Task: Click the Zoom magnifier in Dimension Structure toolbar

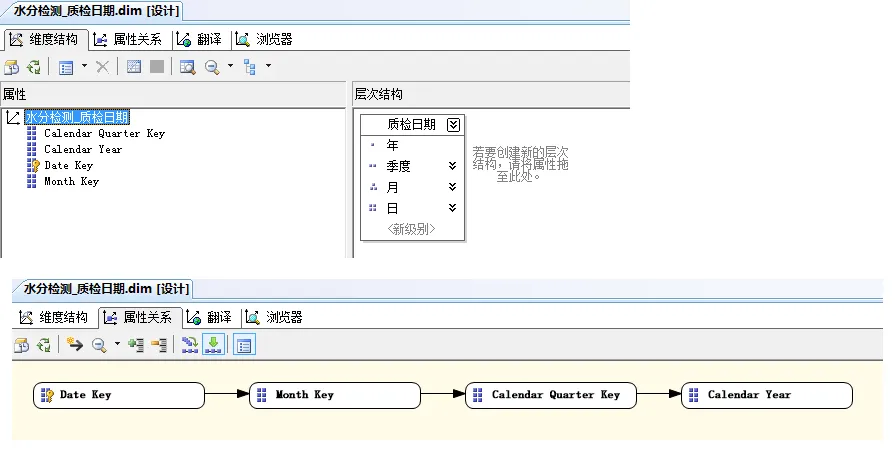Action: tap(212, 67)
